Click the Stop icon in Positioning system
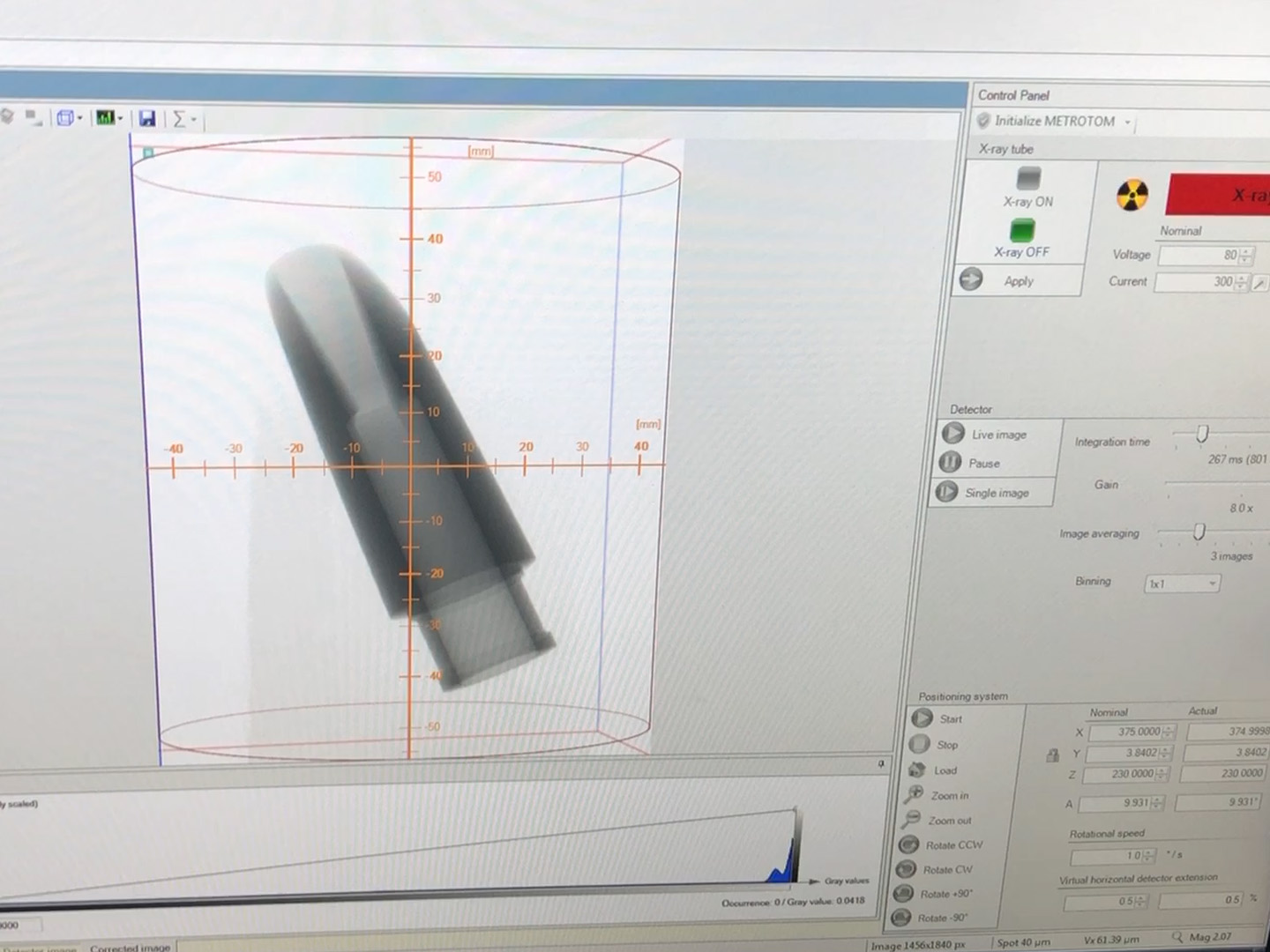Image resolution: width=1270 pixels, height=952 pixels. tap(921, 745)
